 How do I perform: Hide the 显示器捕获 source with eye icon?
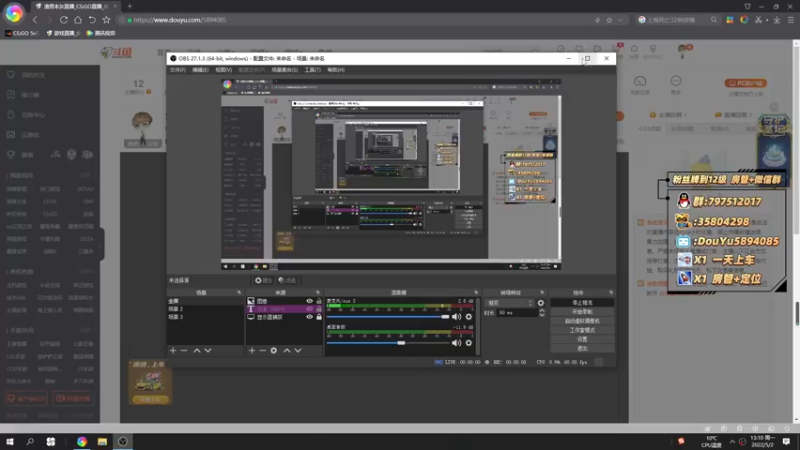pyautogui.click(x=309, y=317)
